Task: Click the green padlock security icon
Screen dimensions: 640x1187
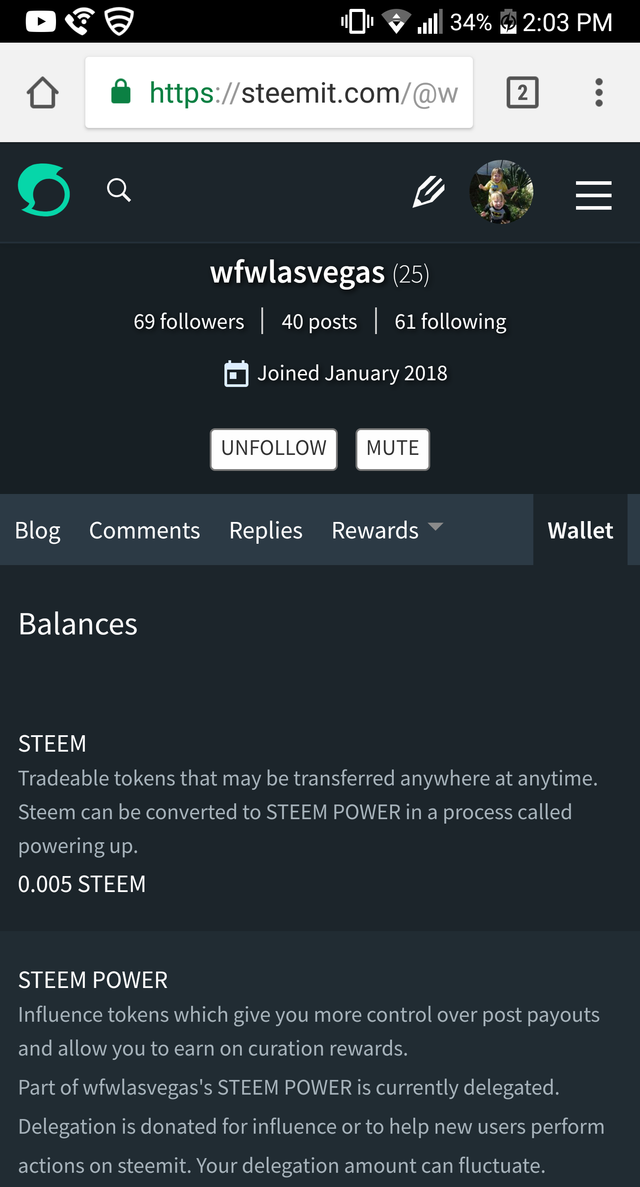Action: pyautogui.click(x=120, y=92)
